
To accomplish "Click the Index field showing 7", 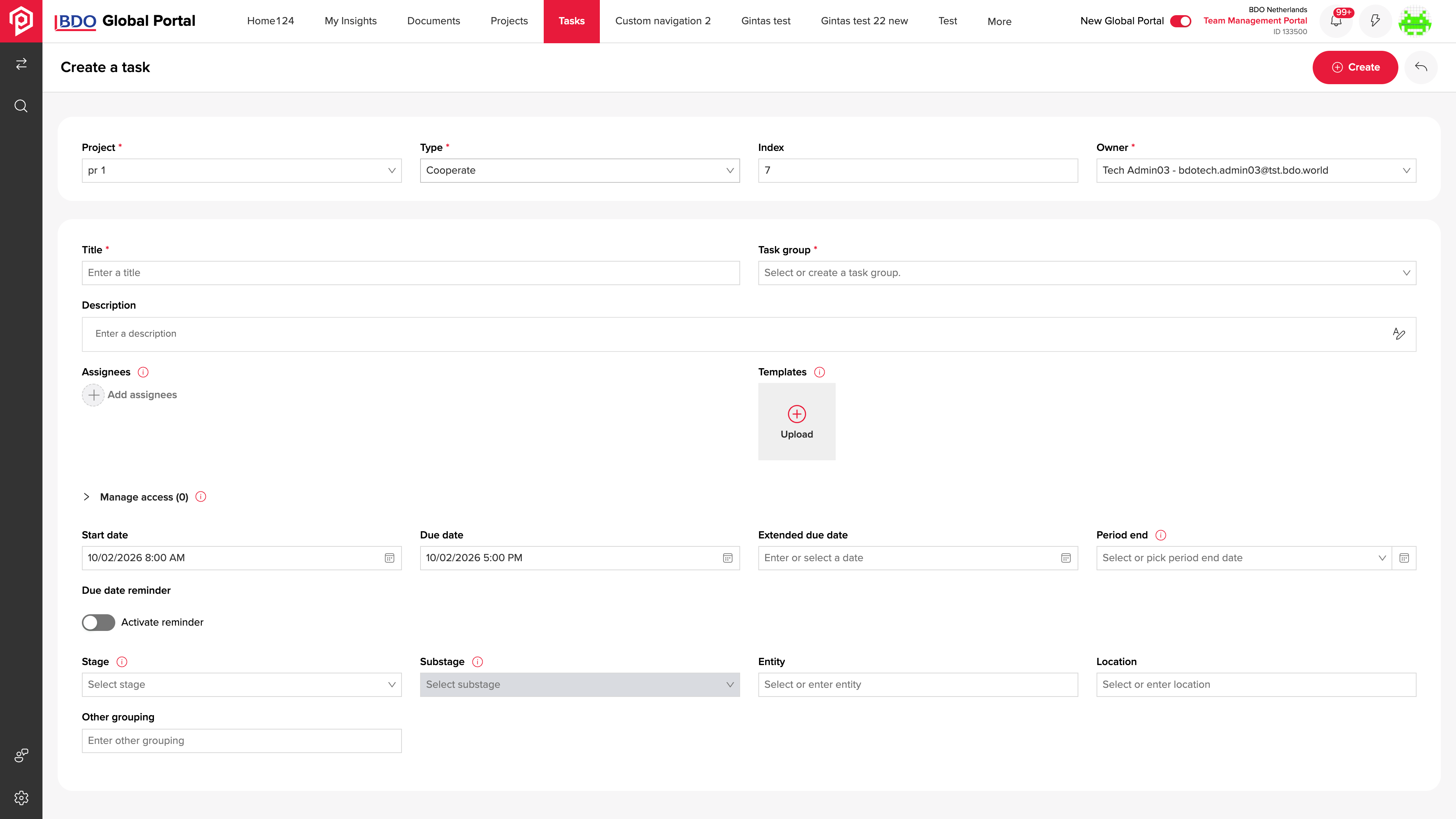I will click(x=918, y=171).
